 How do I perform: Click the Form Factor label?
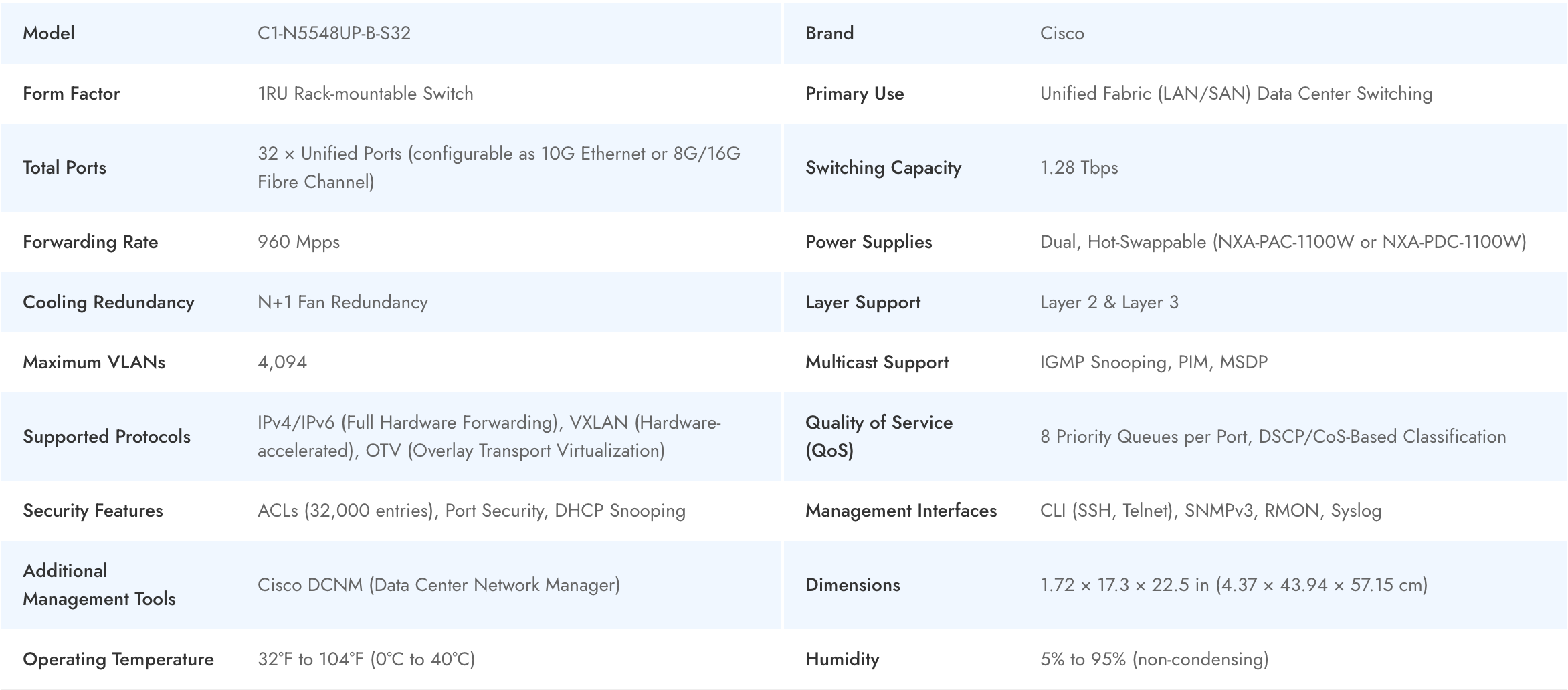[x=72, y=94]
